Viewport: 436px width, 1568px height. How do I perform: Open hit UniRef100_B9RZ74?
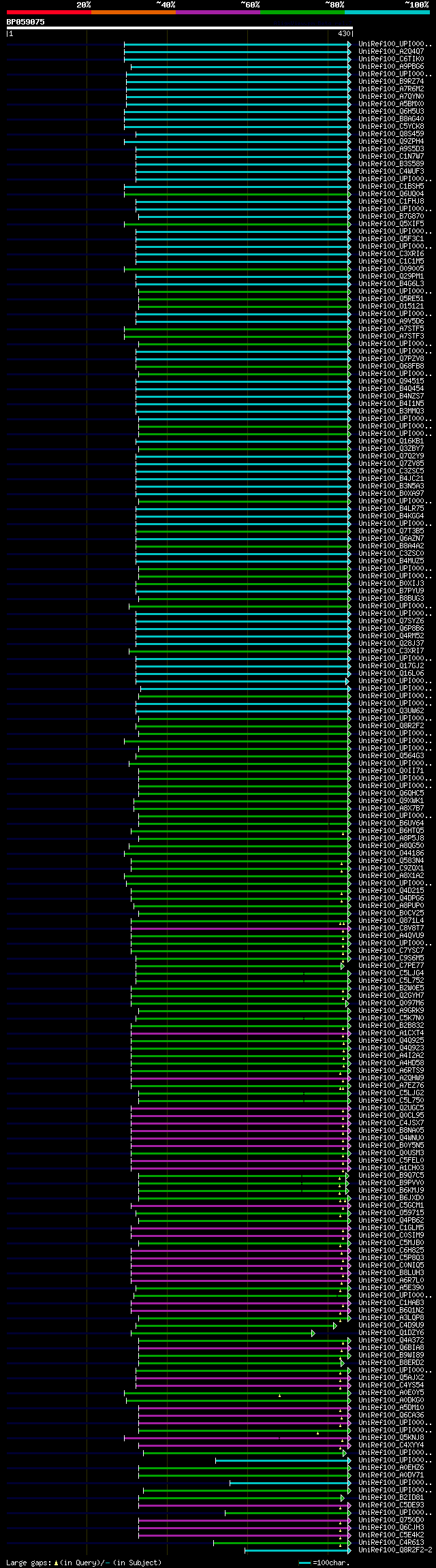click(x=391, y=82)
